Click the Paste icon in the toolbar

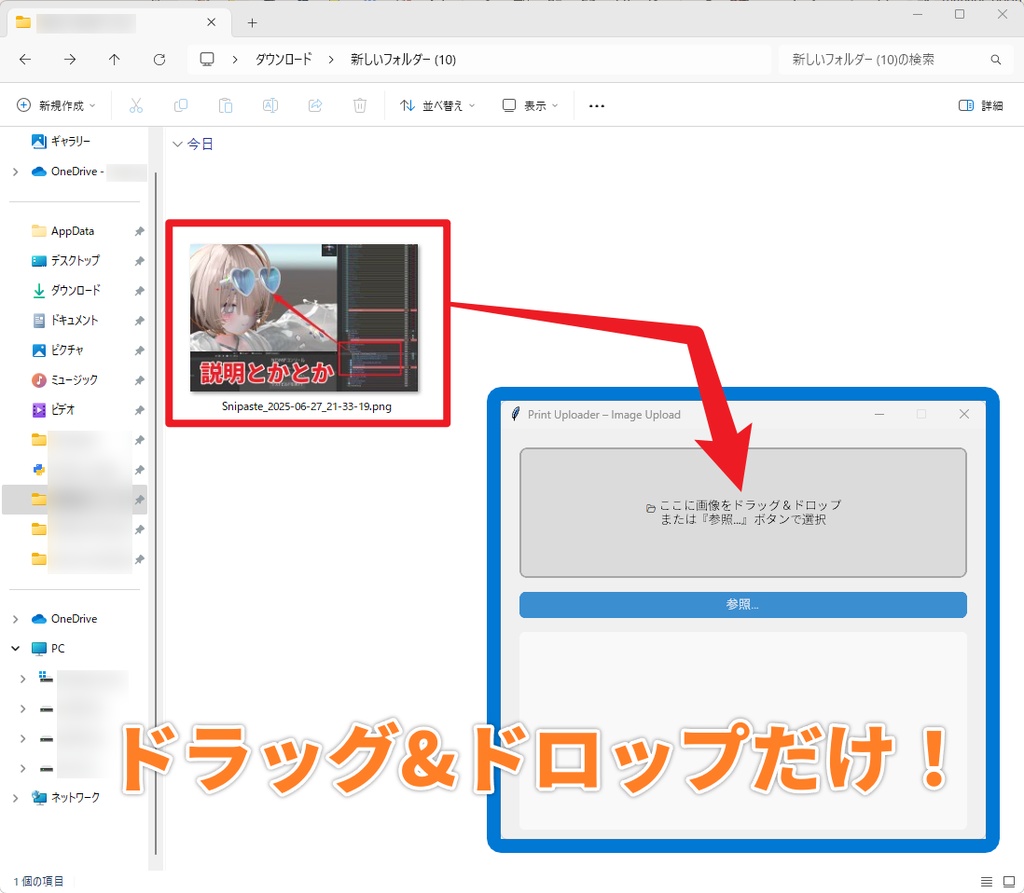[225, 105]
